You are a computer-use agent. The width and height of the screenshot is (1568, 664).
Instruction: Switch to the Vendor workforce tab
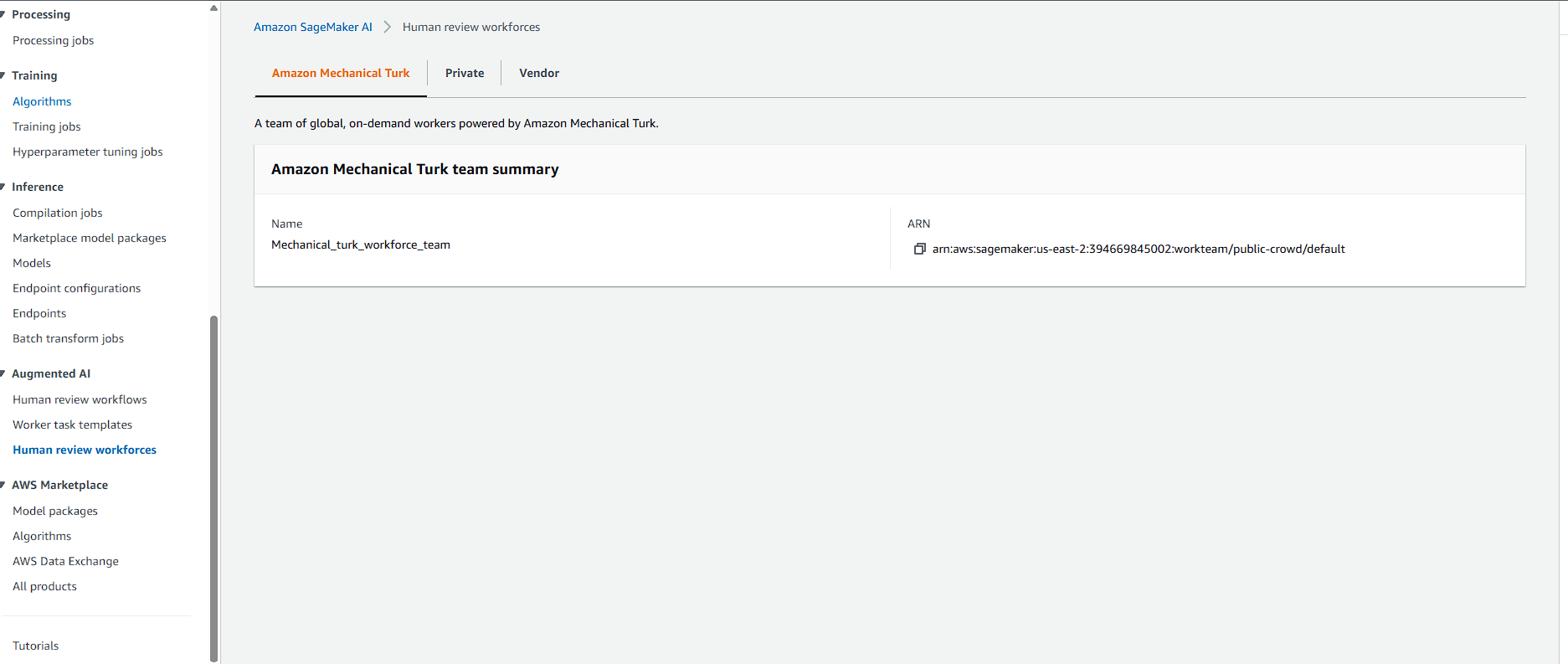pyautogui.click(x=539, y=73)
